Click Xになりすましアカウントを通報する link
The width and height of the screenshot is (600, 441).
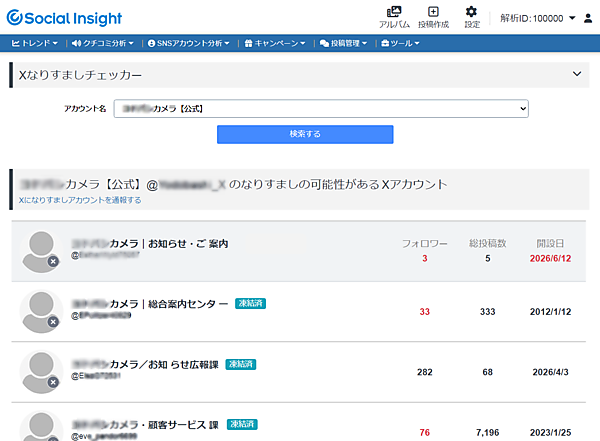pyautogui.click(x=80, y=200)
